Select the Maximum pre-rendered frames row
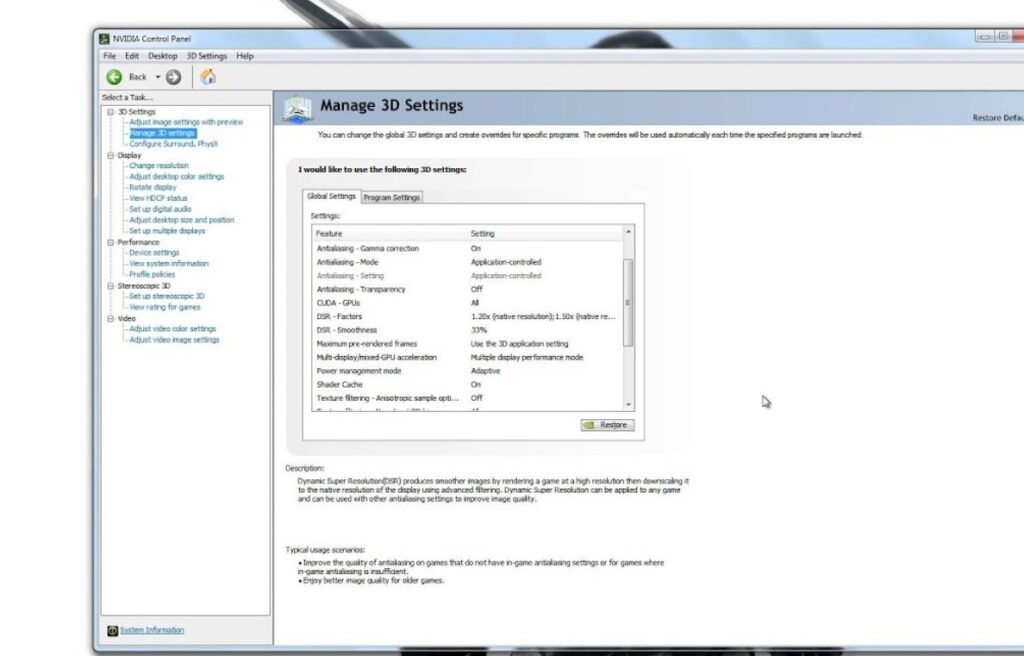 (x=468, y=344)
